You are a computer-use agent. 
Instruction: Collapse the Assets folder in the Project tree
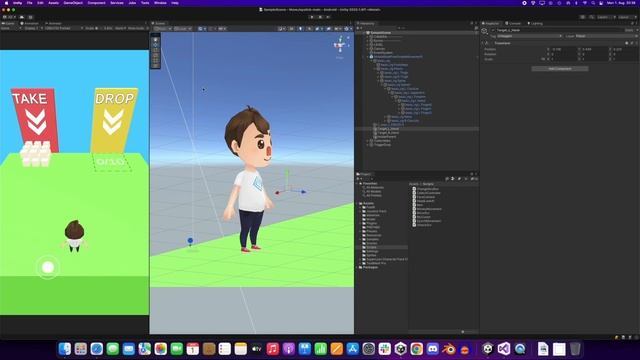coord(358,203)
